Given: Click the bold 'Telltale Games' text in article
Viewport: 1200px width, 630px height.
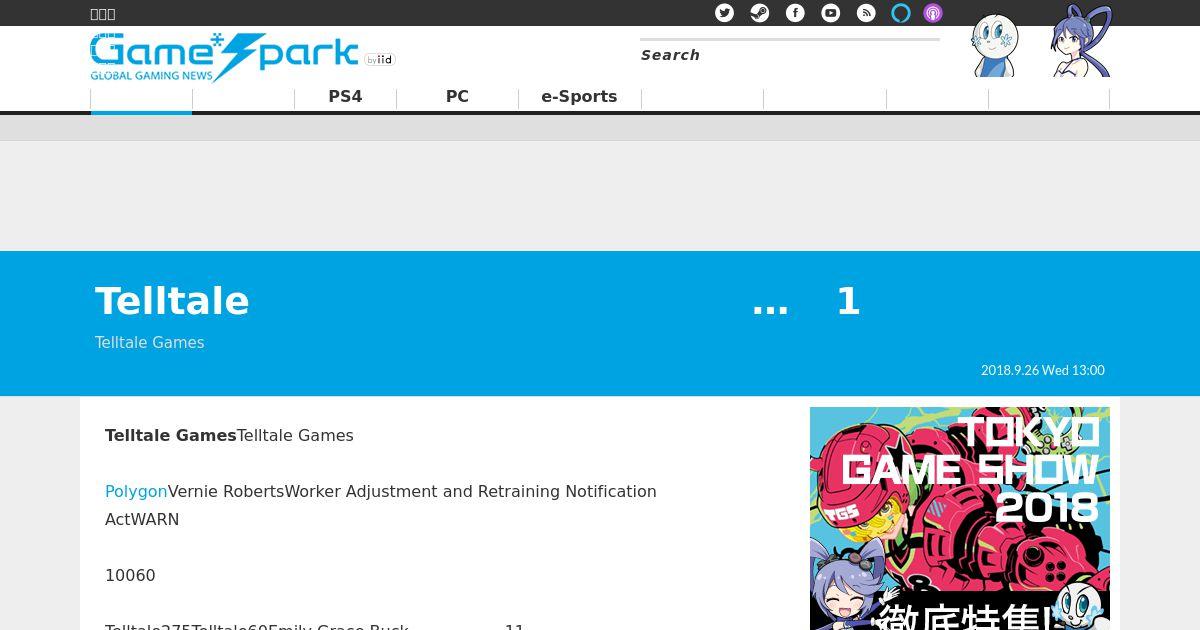Looking at the screenshot, I should 171,435.
